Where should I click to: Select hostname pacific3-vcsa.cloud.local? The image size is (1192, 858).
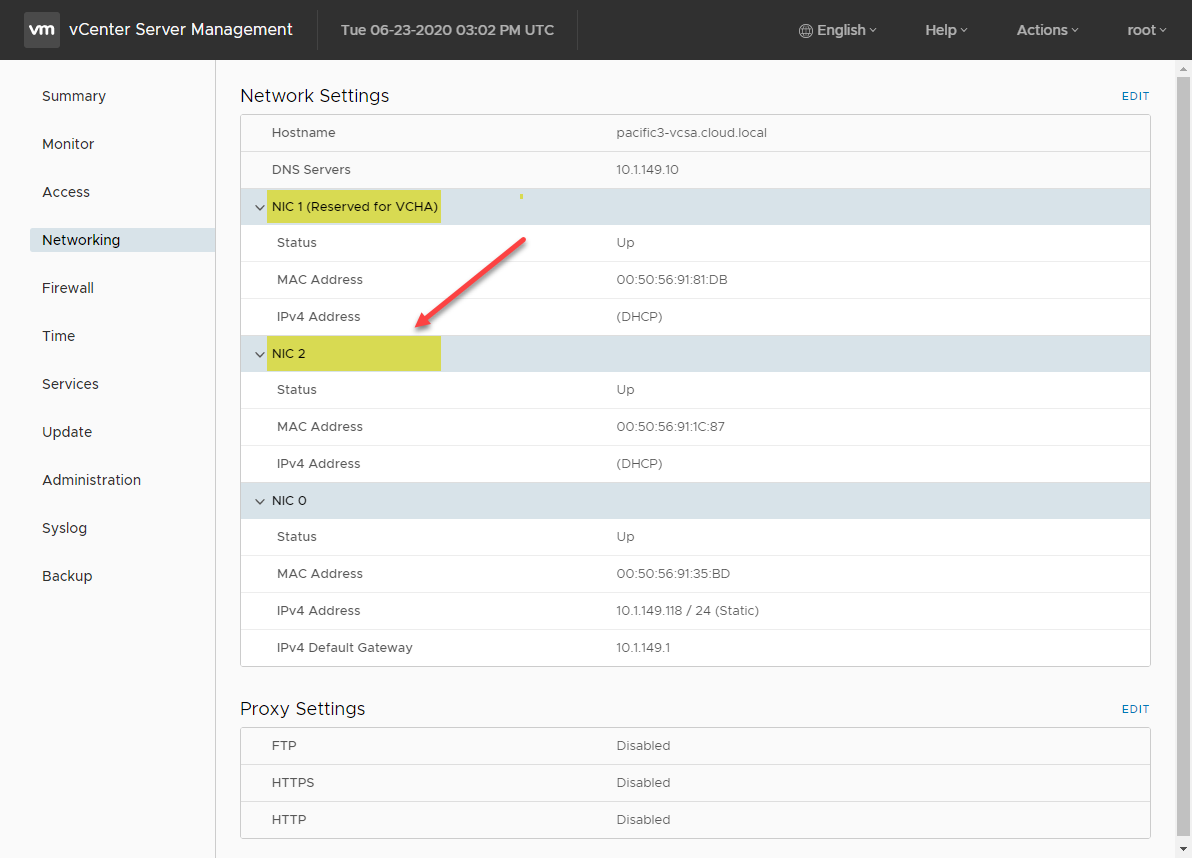click(691, 132)
